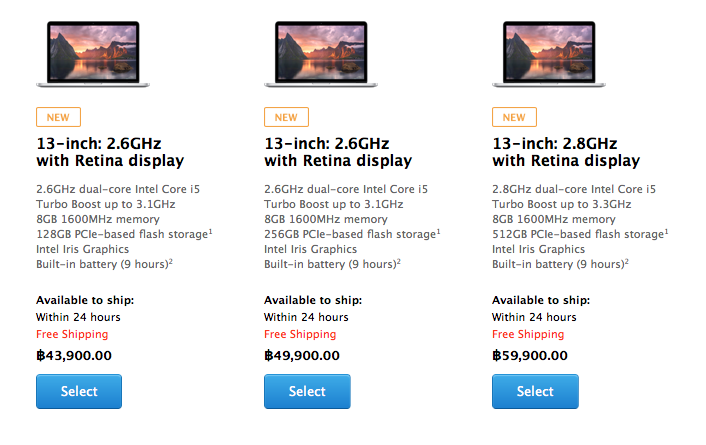The height and width of the screenshot is (445, 706).
Task: Click footnote 1 beside 256GB flash storage
Action: point(438,231)
